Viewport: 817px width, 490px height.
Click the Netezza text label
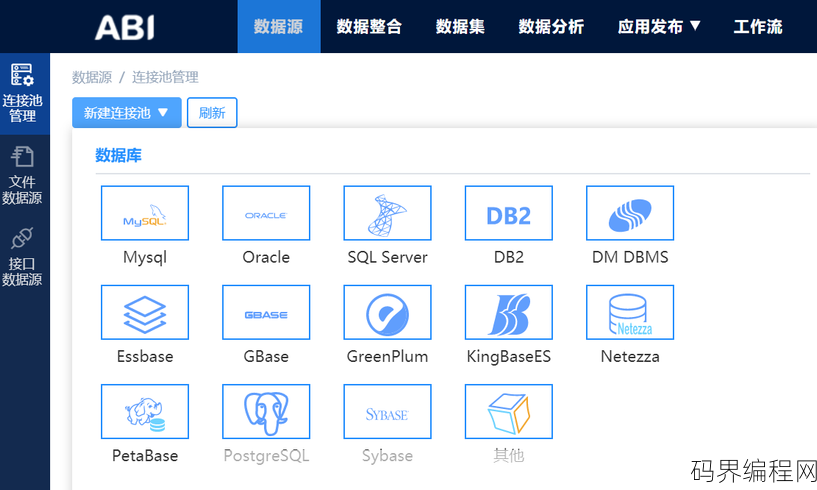(x=630, y=357)
